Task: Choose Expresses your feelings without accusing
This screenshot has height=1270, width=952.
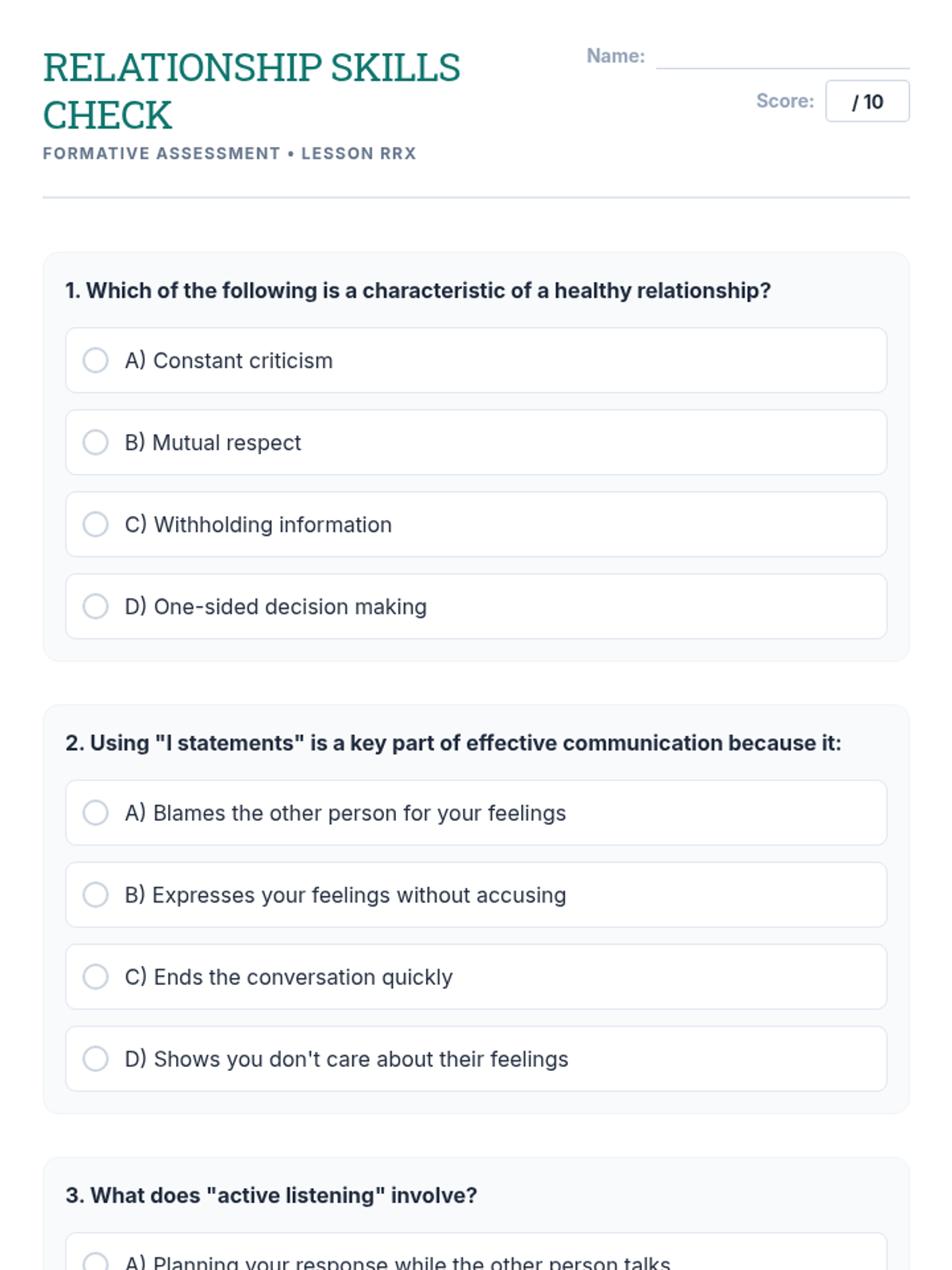Action: pos(95,895)
